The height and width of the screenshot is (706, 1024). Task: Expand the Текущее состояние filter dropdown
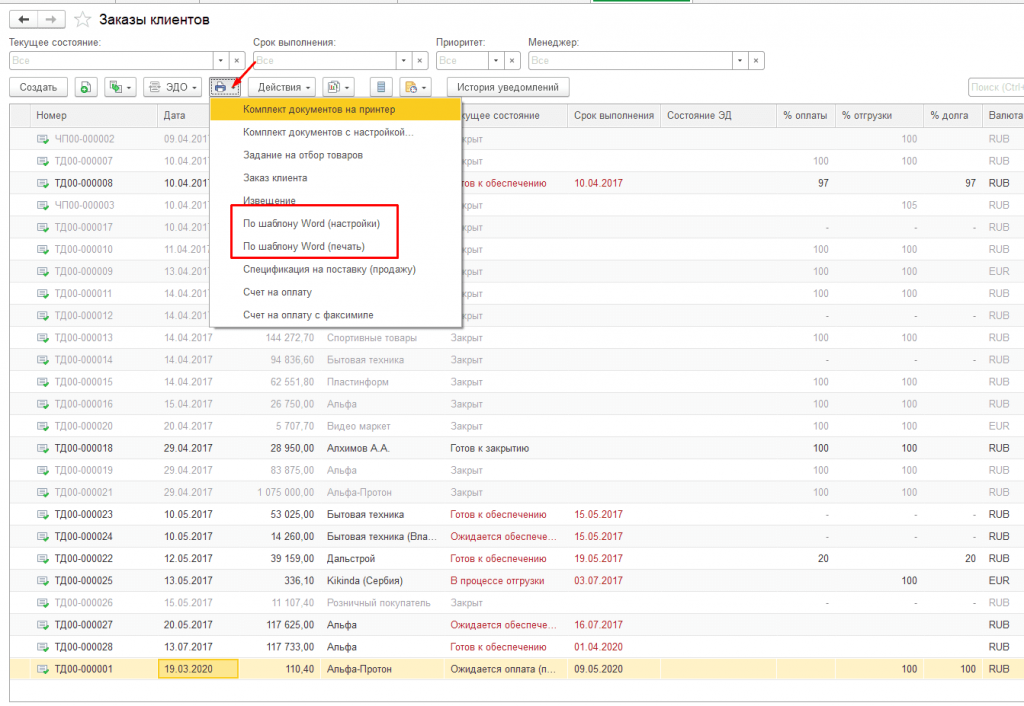tap(221, 61)
